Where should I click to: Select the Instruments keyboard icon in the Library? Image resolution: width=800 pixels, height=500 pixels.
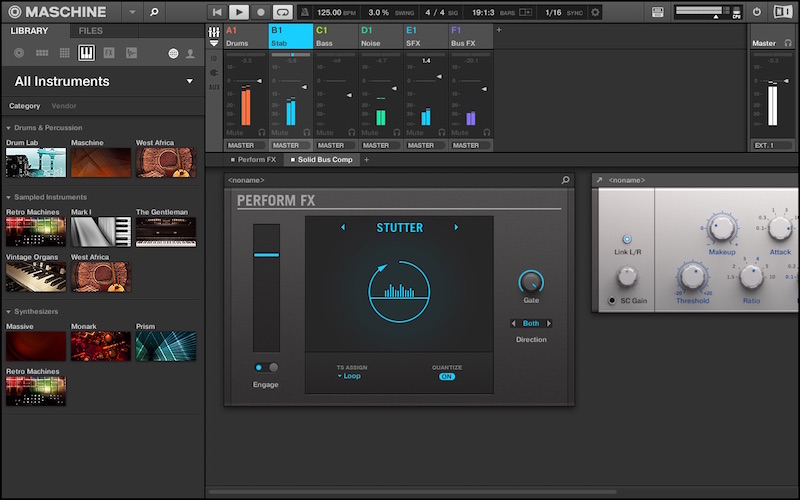click(x=86, y=53)
